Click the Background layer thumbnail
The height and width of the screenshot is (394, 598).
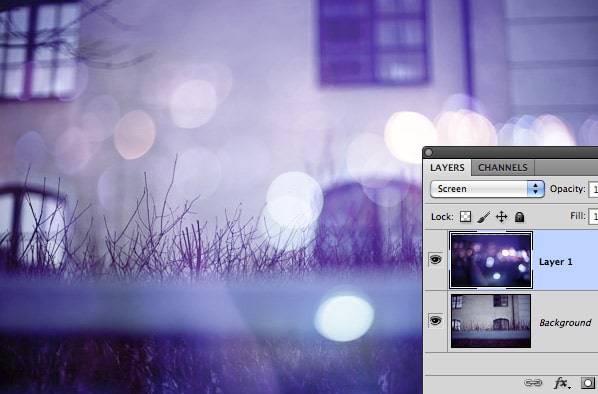[491, 321]
